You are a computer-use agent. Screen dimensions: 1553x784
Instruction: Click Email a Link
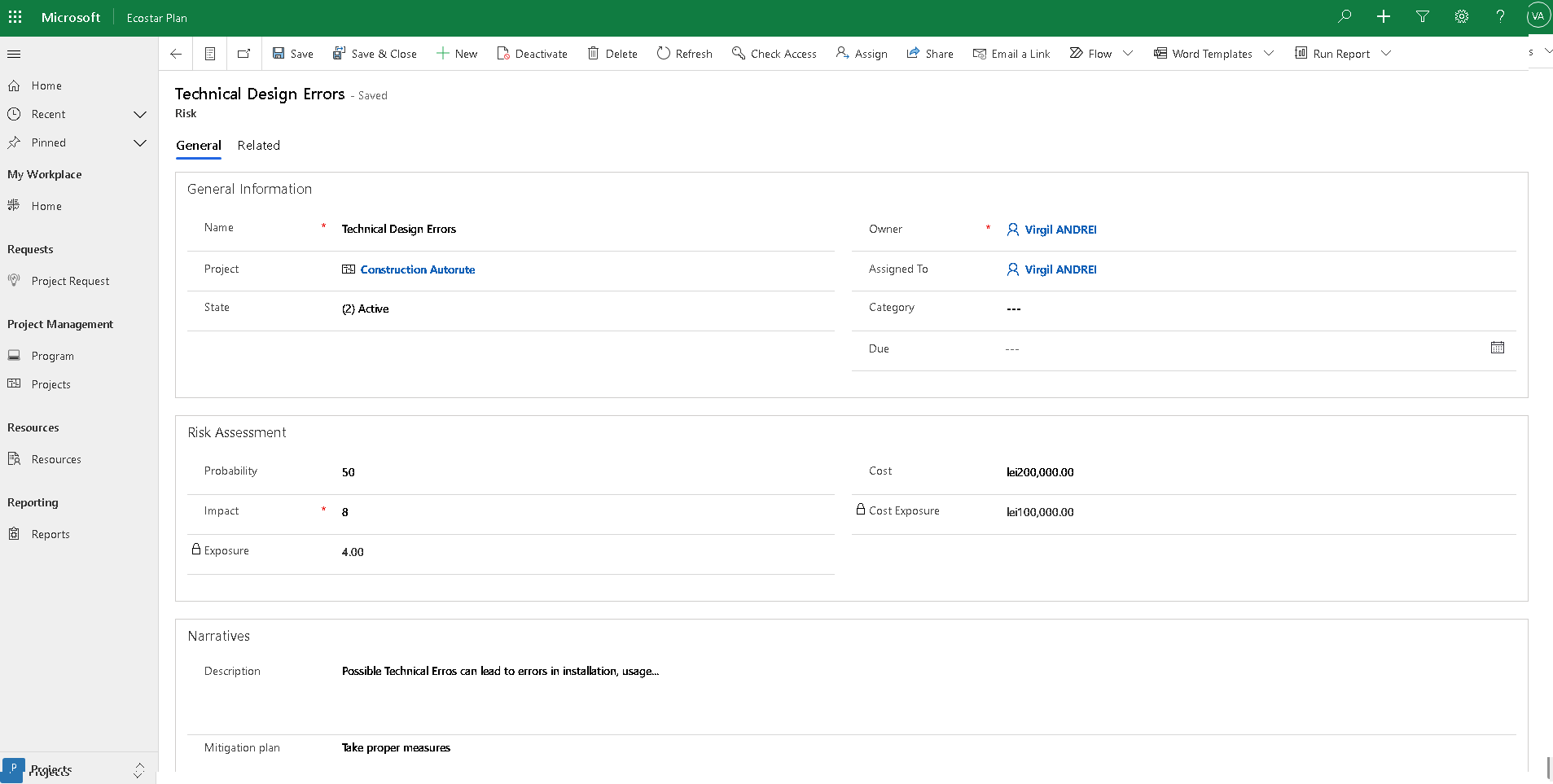click(1011, 54)
